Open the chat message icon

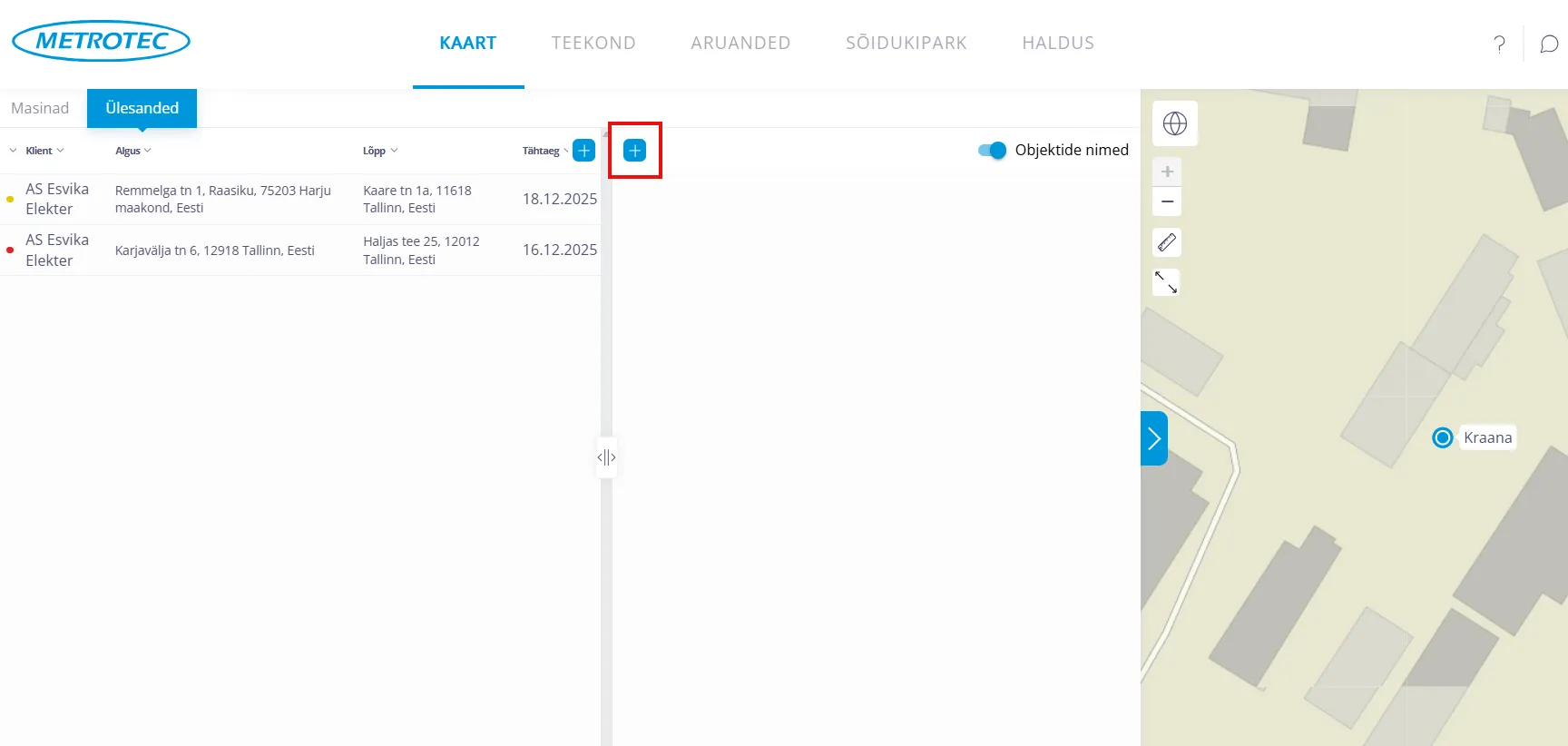1549,44
